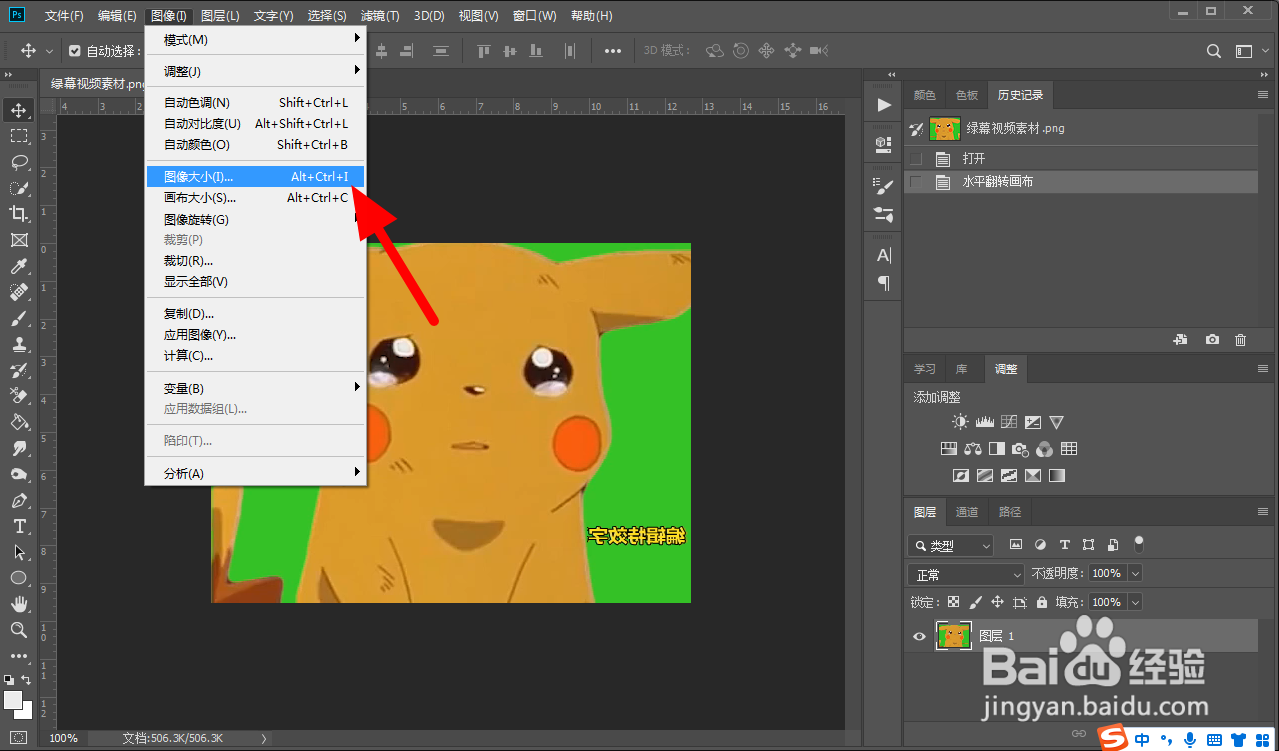1279x751 pixels.
Task: Expand the 分析(A) submenu
Action: [x=255, y=473]
